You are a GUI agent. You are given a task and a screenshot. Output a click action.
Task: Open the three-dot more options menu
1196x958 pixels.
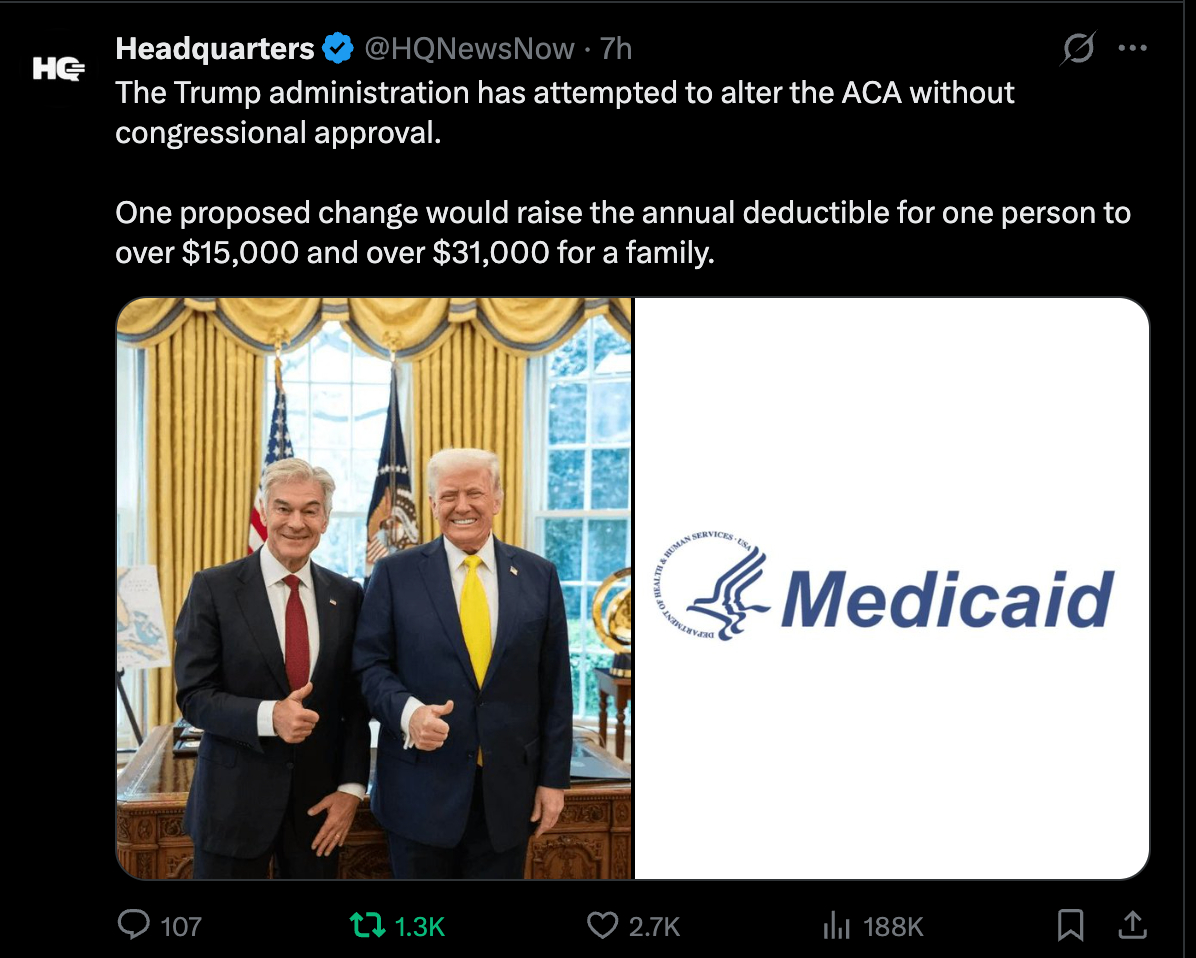[1132, 48]
